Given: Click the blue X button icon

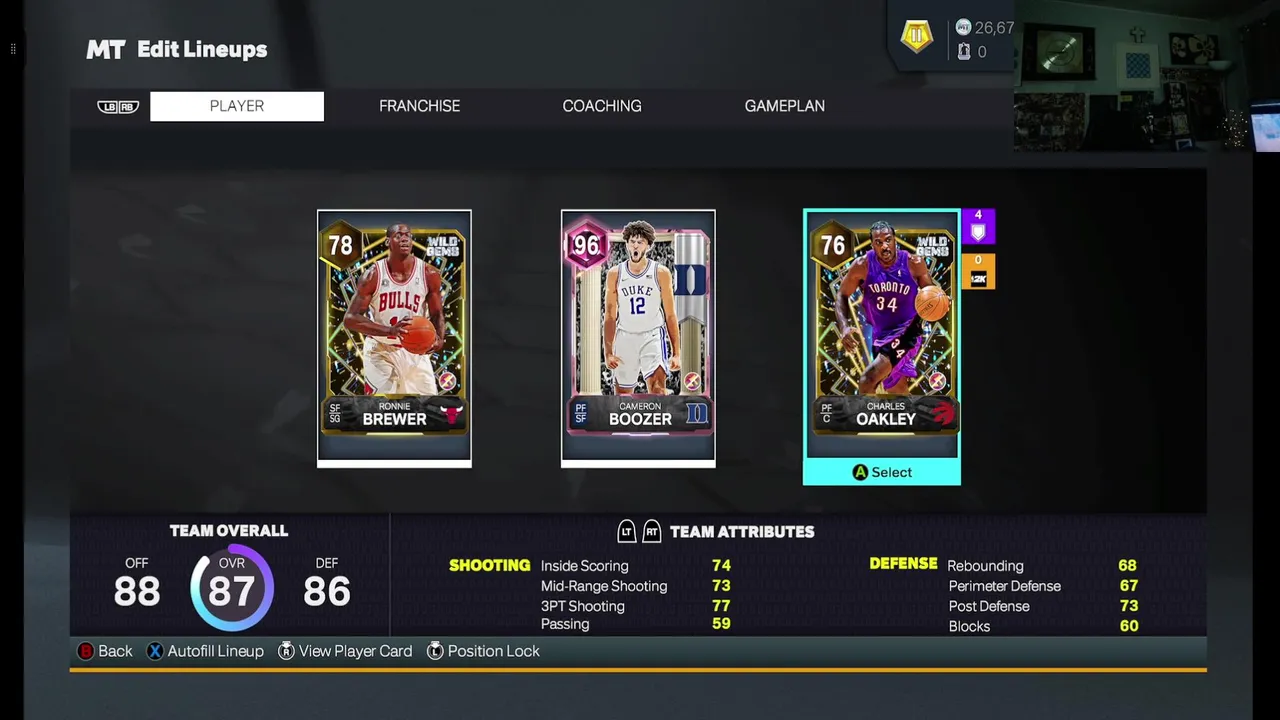Looking at the screenshot, I should (x=155, y=651).
